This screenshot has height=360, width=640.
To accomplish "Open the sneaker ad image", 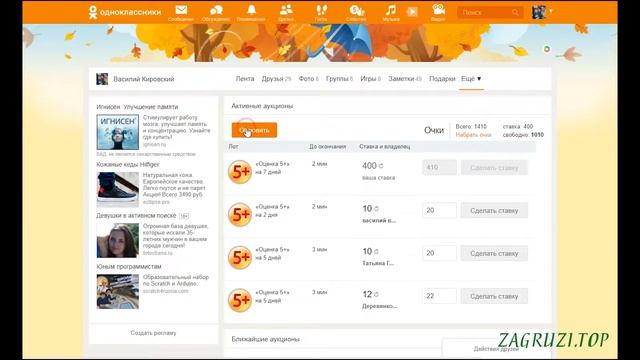I will [x=118, y=189].
